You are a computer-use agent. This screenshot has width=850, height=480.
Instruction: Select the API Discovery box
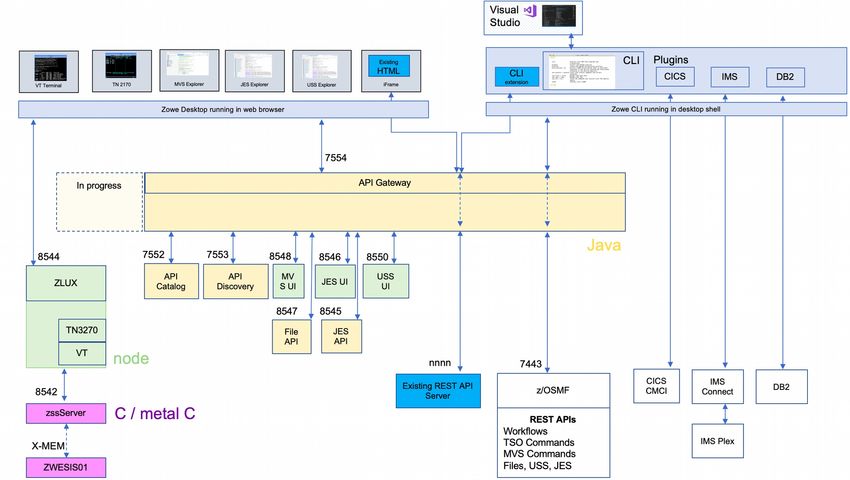pyautogui.click(x=236, y=281)
